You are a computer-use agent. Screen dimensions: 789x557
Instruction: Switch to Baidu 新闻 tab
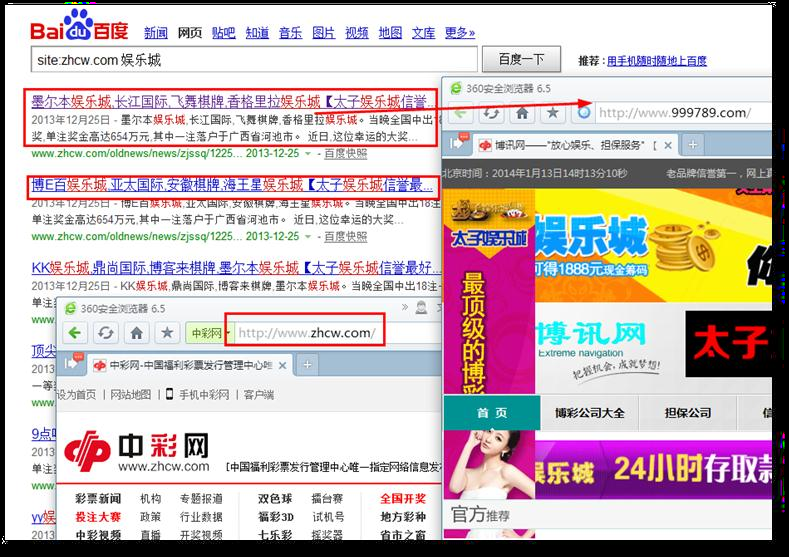click(156, 33)
